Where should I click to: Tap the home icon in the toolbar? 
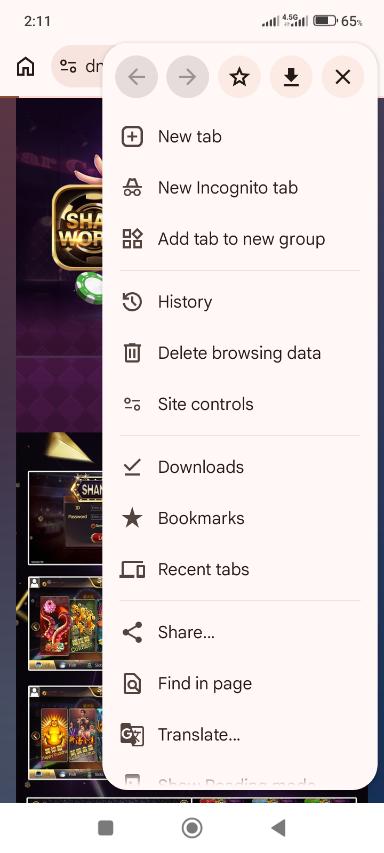tap(26, 66)
